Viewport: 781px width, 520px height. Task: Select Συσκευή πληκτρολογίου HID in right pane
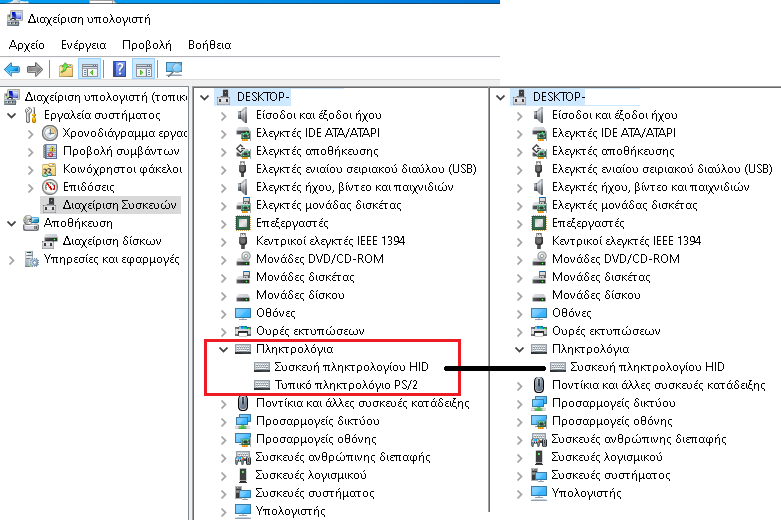coord(647,367)
